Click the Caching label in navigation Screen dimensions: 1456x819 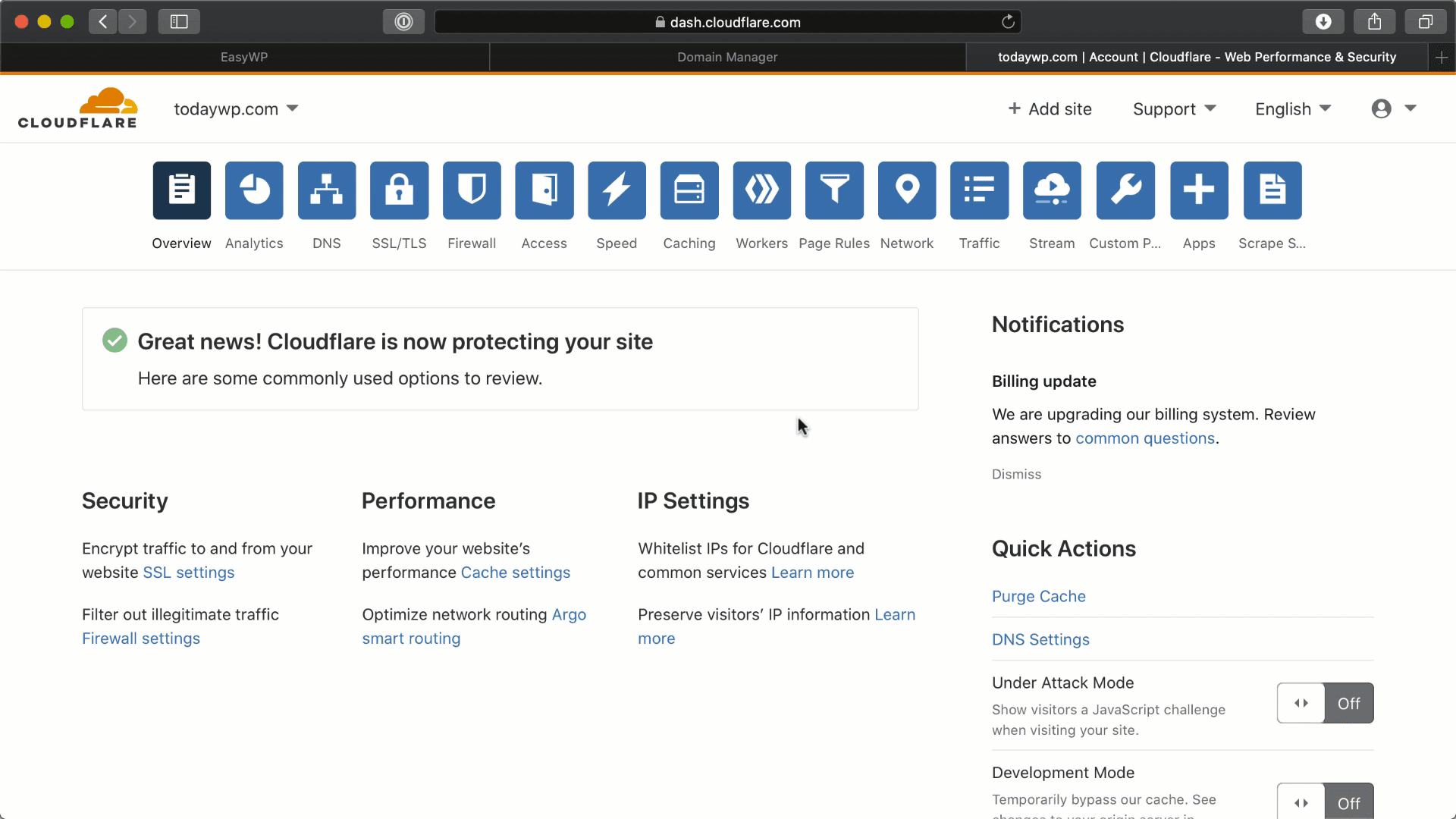coord(689,243)
